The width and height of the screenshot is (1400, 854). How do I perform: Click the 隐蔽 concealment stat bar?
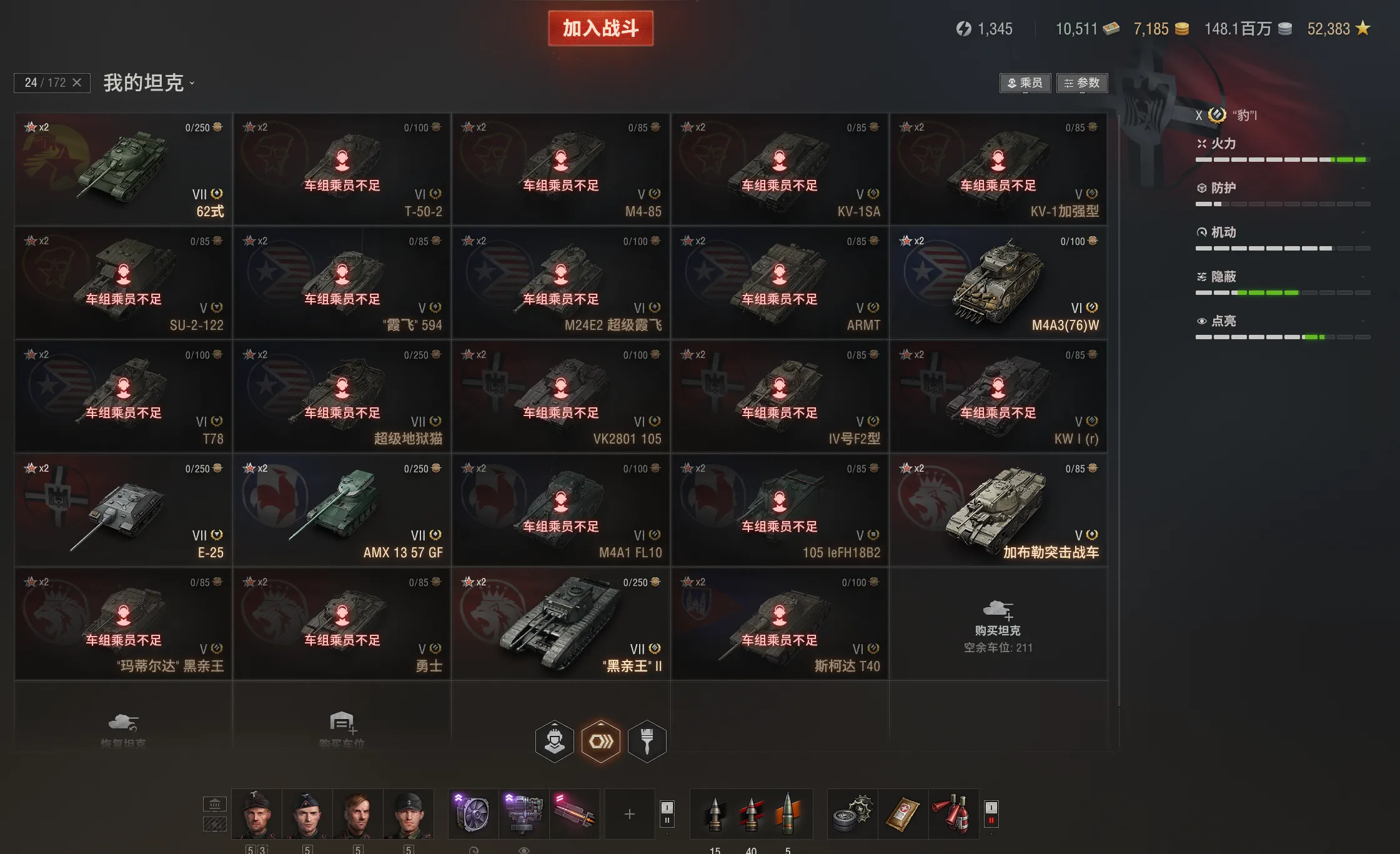click(x=1283, y=292)
